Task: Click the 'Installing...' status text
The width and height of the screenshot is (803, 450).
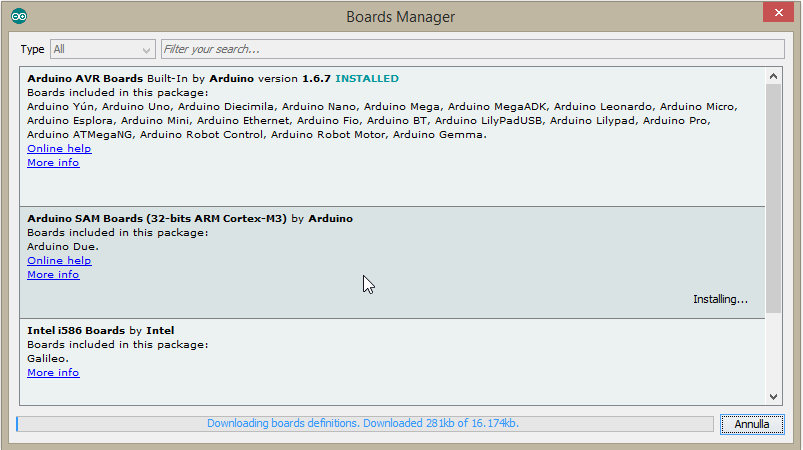Action: pyautogui.click(x=720, y=299)
